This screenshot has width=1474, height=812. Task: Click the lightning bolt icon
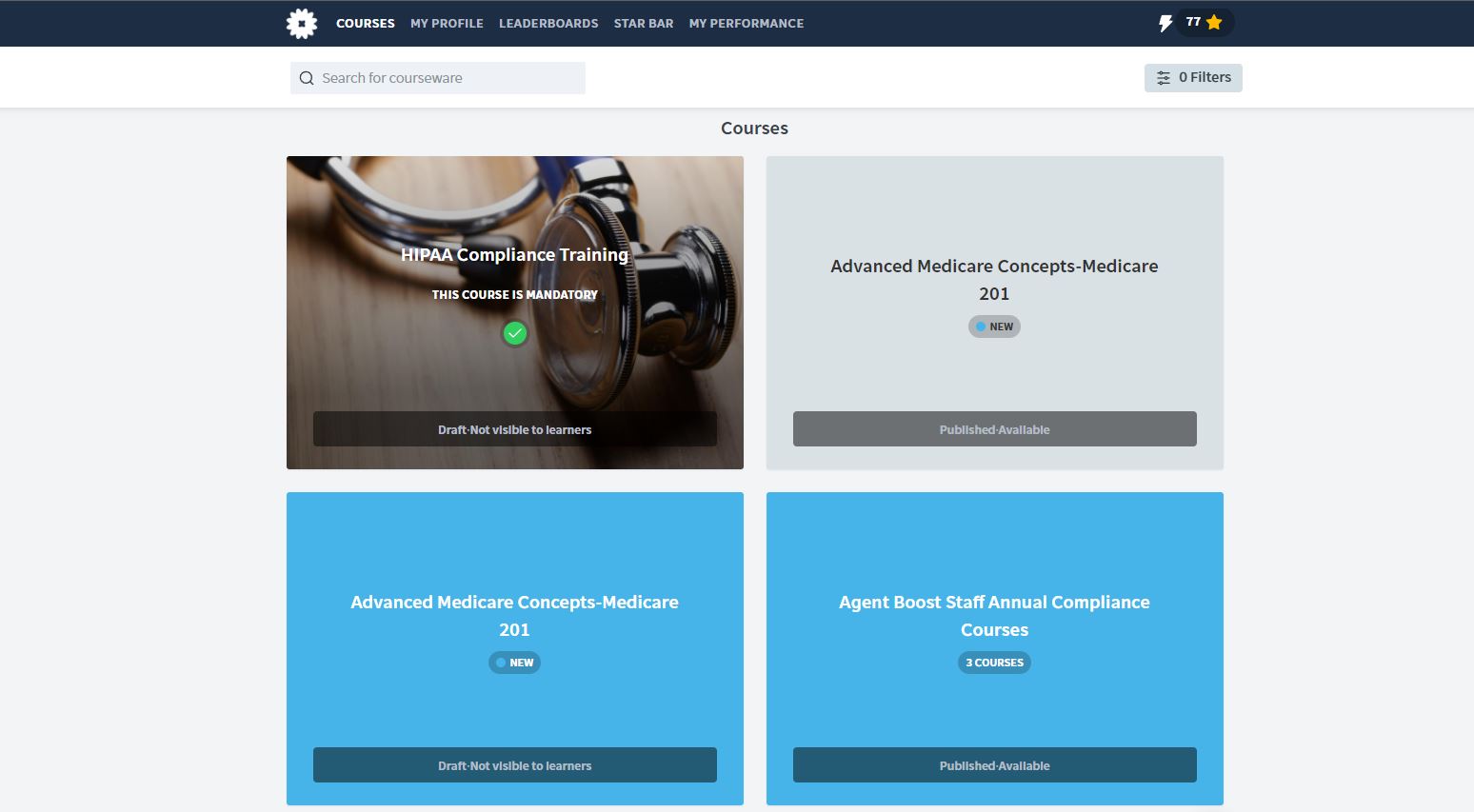tap(1165, 23)
